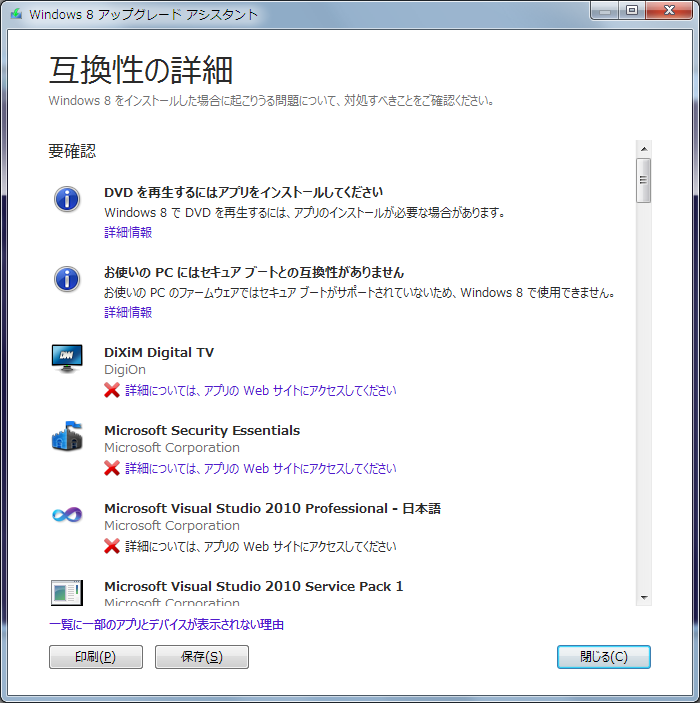Close the window with the X button
The image size is (700, 703).
669,11
